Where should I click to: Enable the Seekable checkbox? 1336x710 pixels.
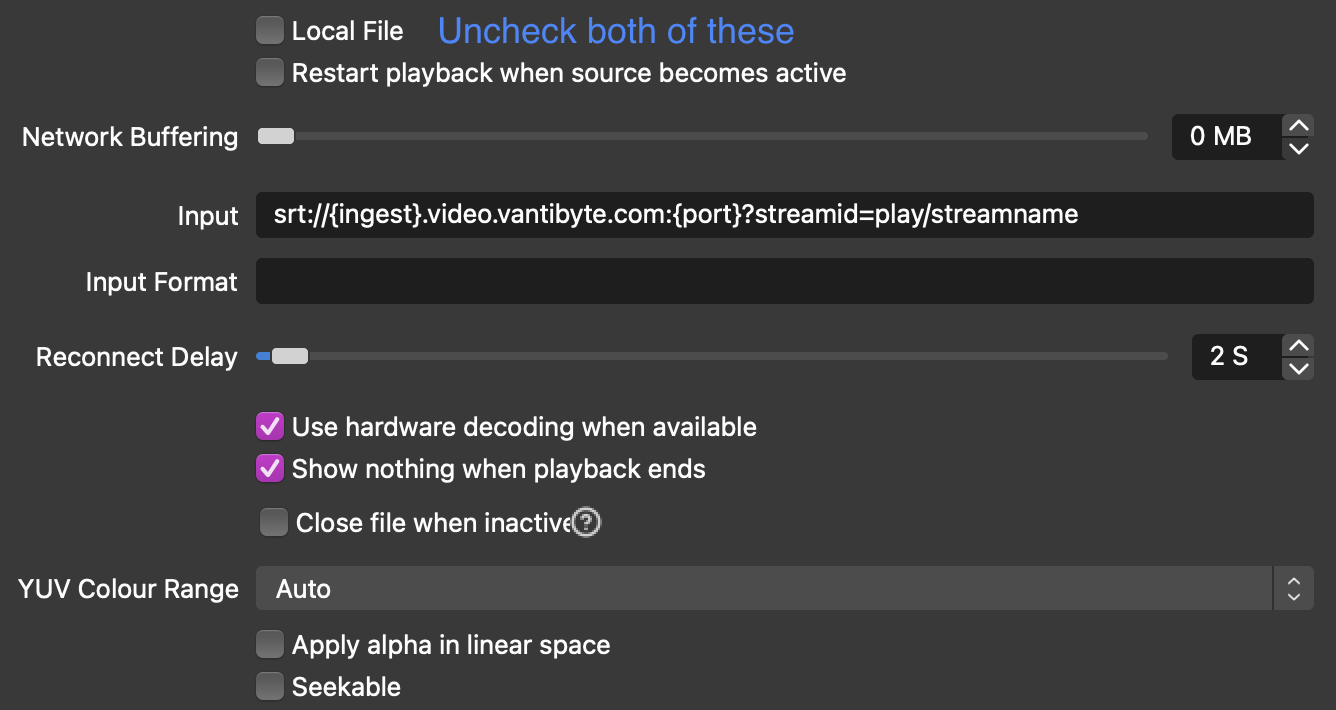[x=269, y=686]
